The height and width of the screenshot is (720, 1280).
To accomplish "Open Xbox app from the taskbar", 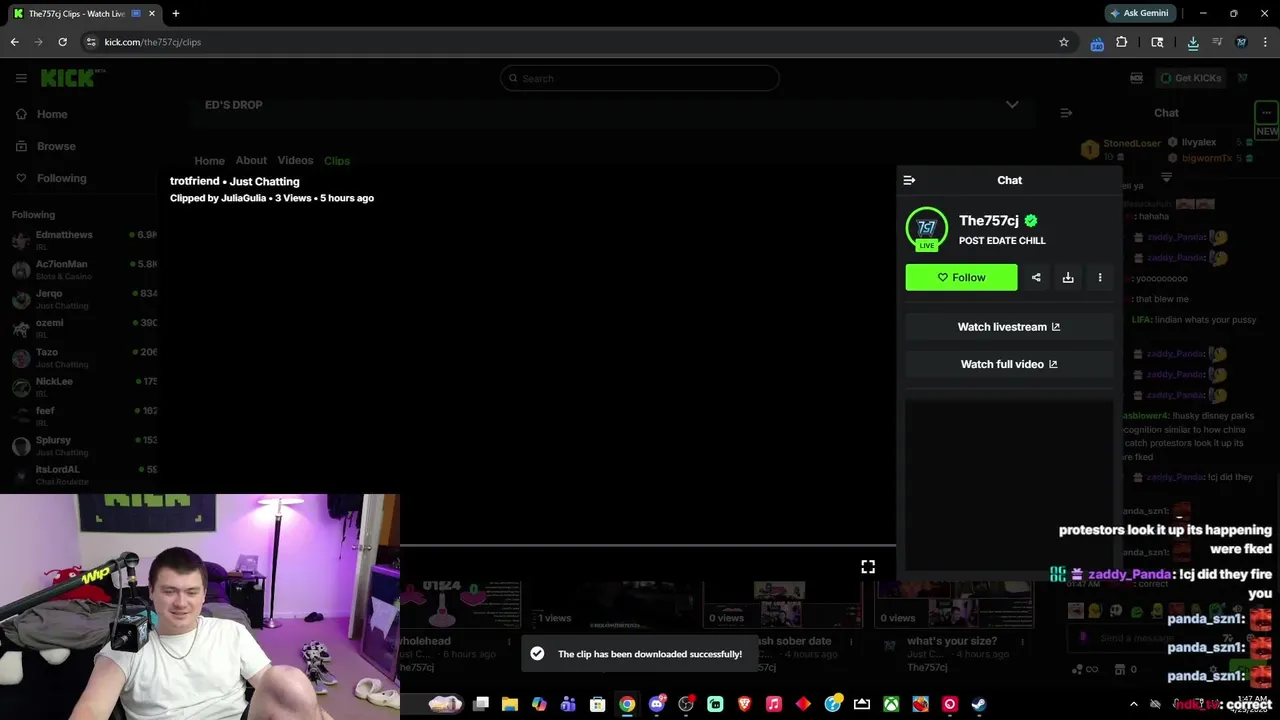I will tap(891, 704).
